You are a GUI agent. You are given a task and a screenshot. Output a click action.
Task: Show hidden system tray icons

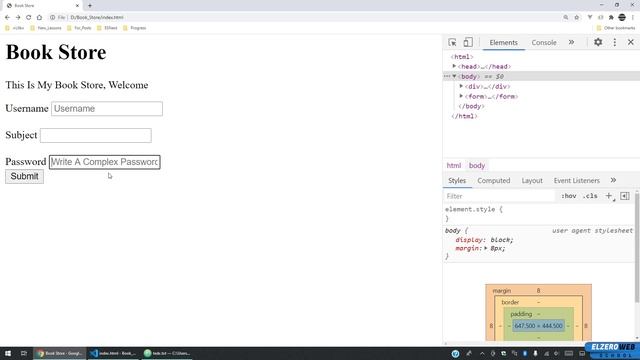[482, 353]
